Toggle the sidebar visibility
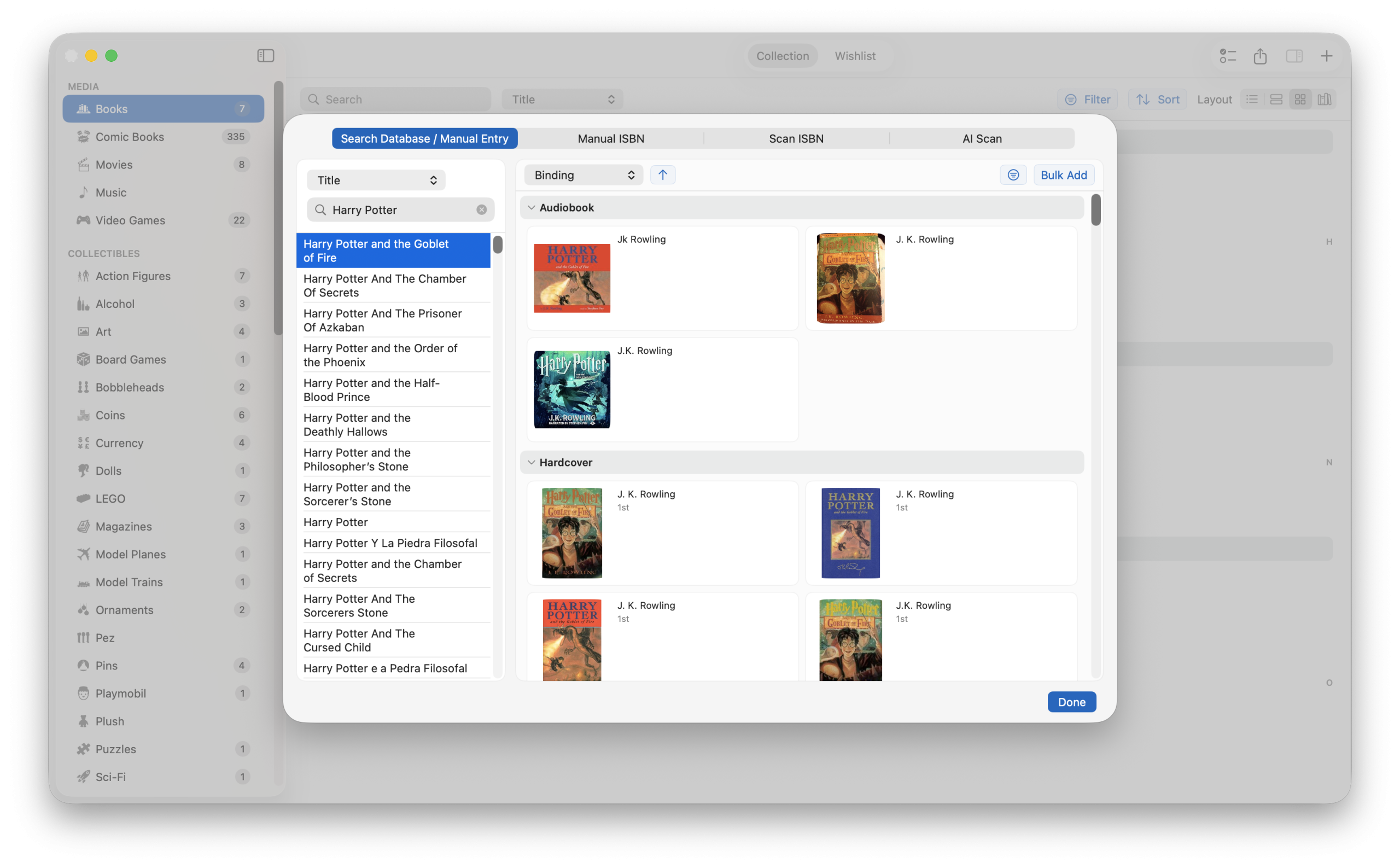The height and width of the screenshot is (868, 1400). pos(265,56)
